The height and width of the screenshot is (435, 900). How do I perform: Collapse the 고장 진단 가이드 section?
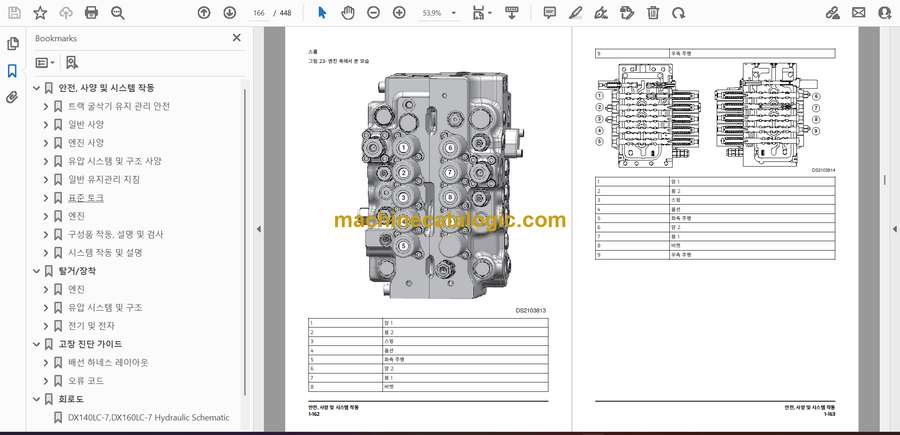36,344
